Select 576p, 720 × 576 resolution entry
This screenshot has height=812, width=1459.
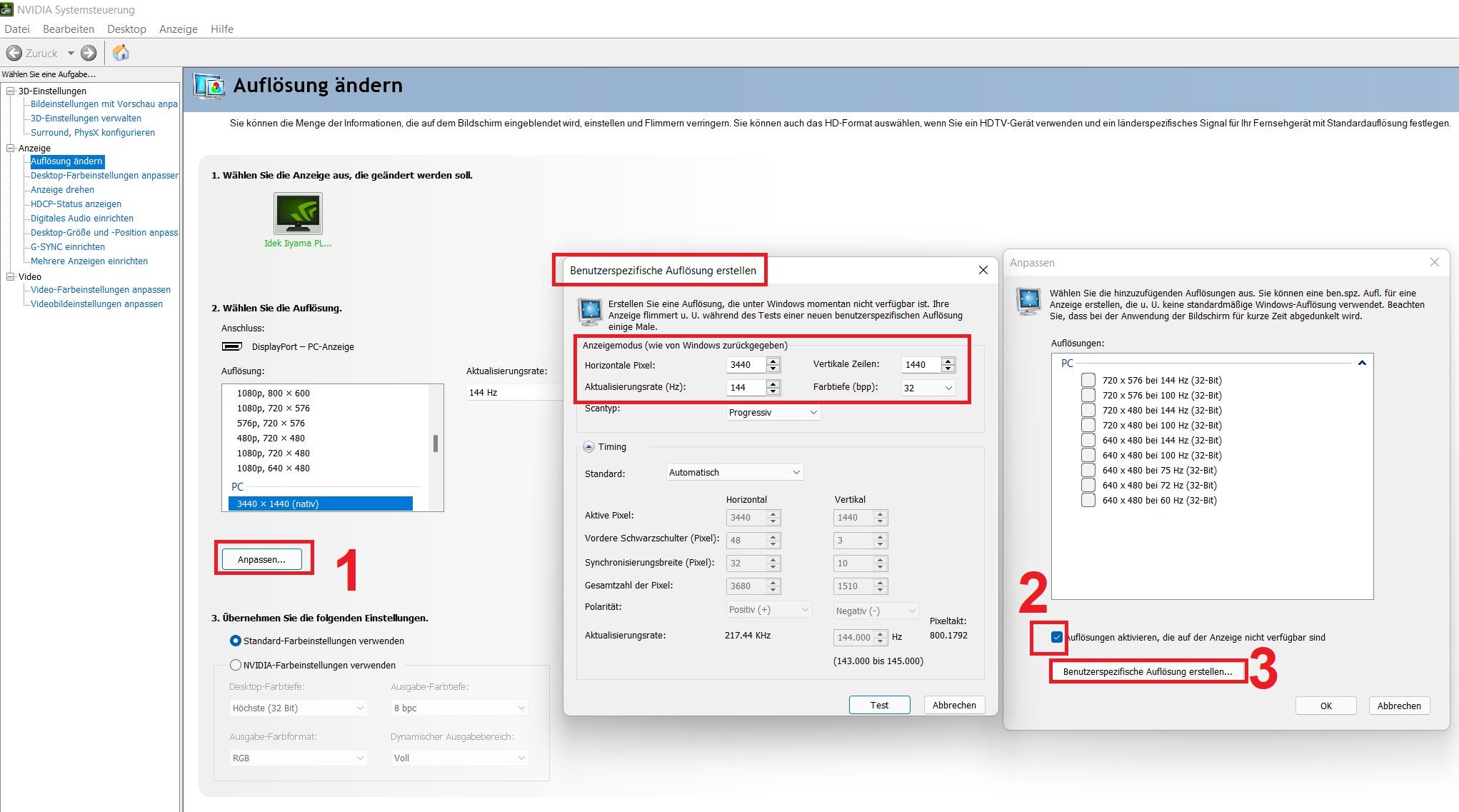(x=271, y=423)
